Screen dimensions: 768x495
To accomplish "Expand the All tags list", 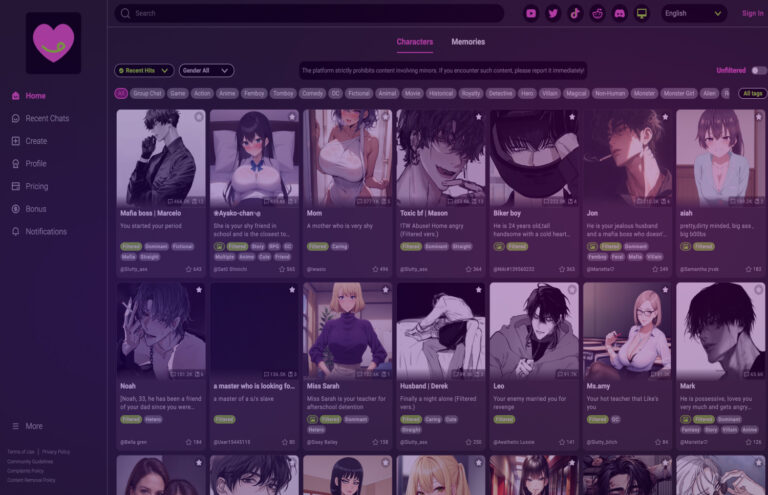I will [x=752, y=93].
